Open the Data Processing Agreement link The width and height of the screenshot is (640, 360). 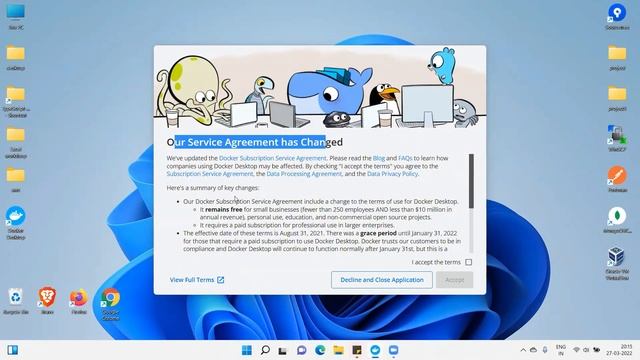point(304,173)
